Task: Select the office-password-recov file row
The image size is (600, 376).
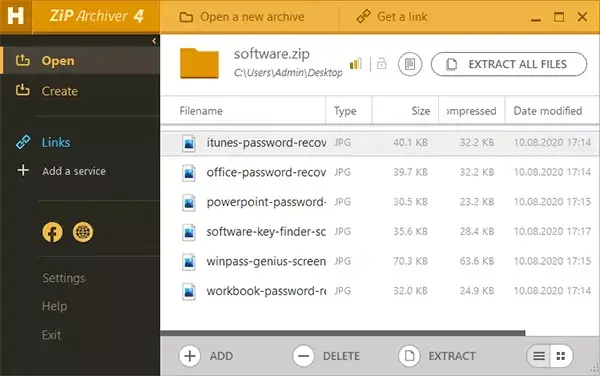Action: [x=380, y=172]
